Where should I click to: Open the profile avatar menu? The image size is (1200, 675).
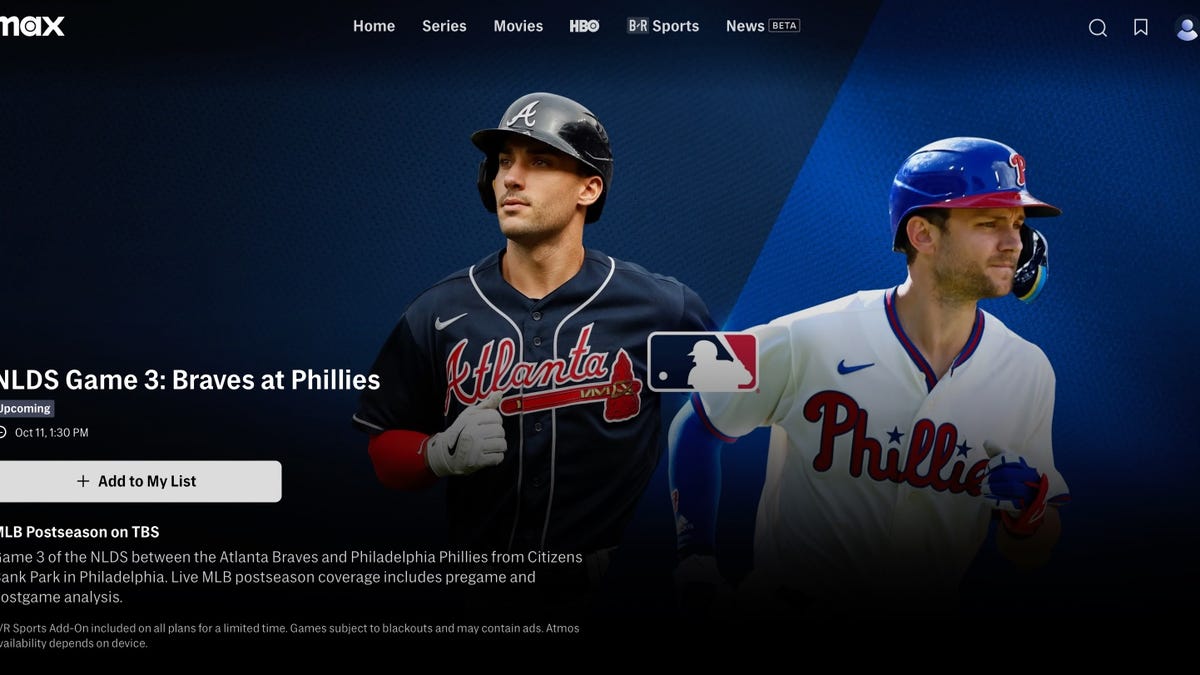pos(1187,27)
